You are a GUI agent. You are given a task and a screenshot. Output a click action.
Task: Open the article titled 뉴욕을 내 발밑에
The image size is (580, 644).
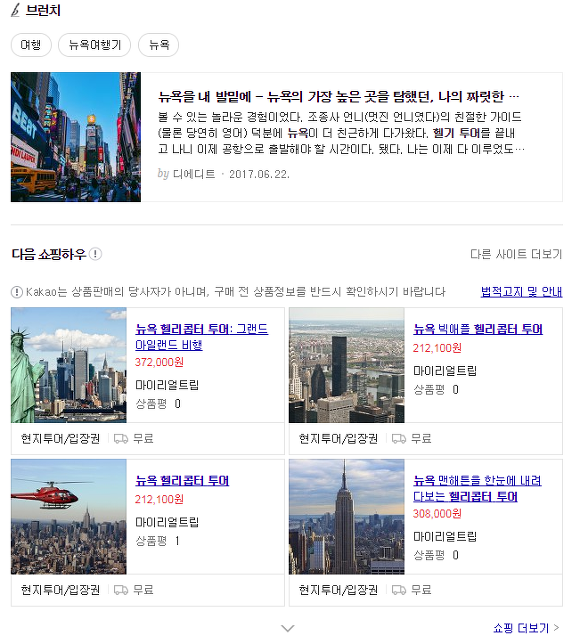coord(338,97)
